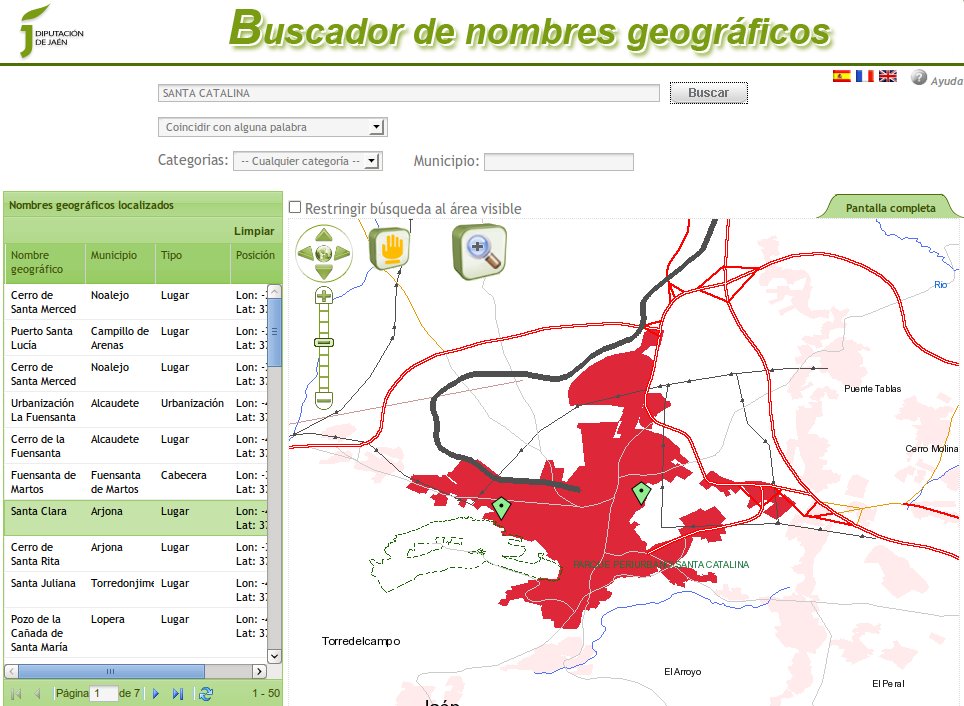Click the Diputación de Jaén logo

pyautogui.click(x=51, y=31)
